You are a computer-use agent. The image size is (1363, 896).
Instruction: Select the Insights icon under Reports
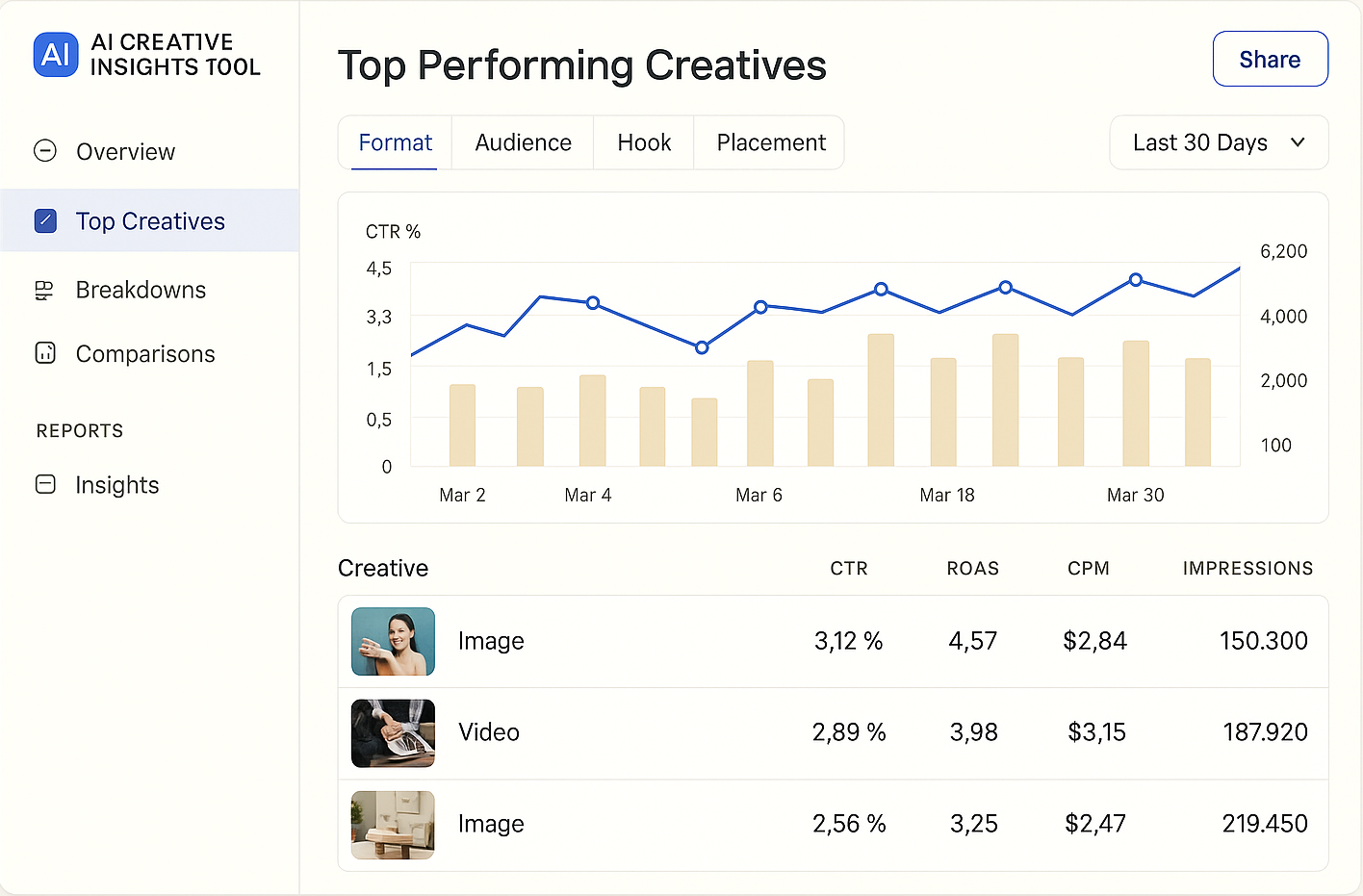pyautogui.click(x=45, y=485)
